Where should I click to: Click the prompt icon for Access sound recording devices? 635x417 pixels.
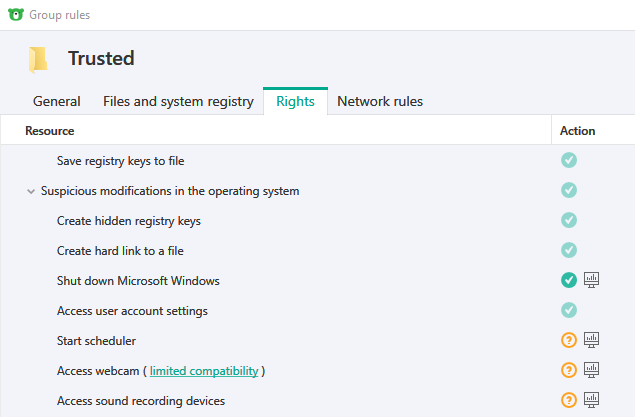click(x=569, y=400)
